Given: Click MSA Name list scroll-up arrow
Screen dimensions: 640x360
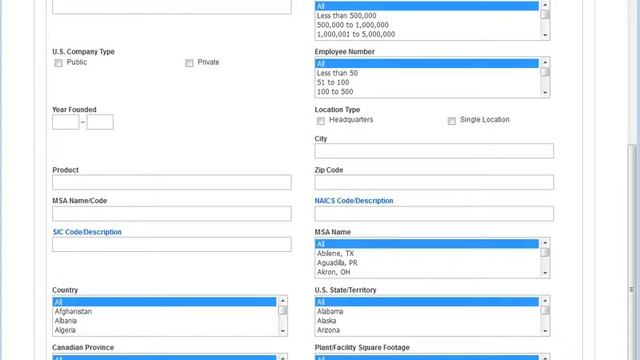Looking at the screenshot, I should 545,243.
